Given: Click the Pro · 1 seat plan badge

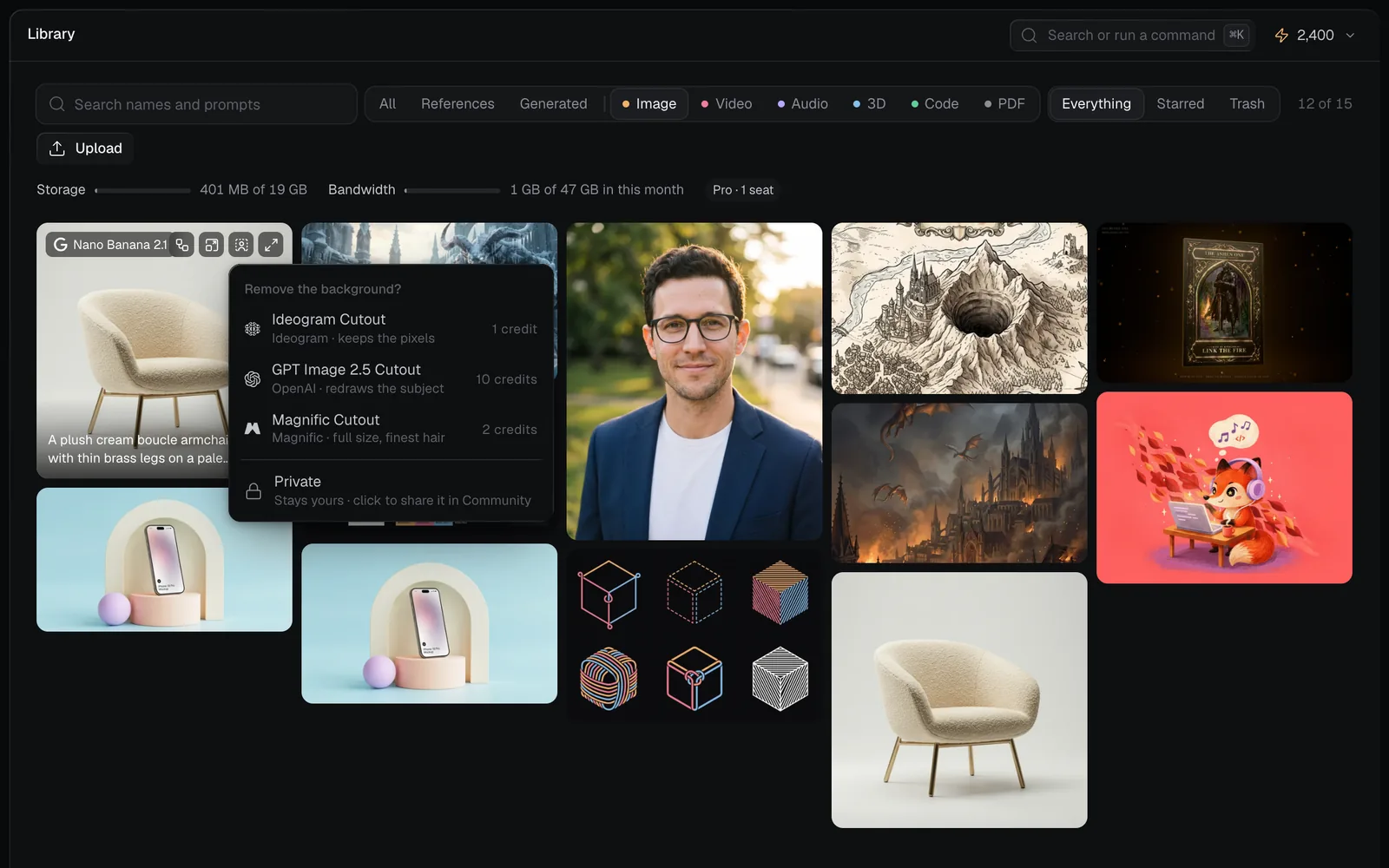Looking at the screenshot, I should click(743, 190).
